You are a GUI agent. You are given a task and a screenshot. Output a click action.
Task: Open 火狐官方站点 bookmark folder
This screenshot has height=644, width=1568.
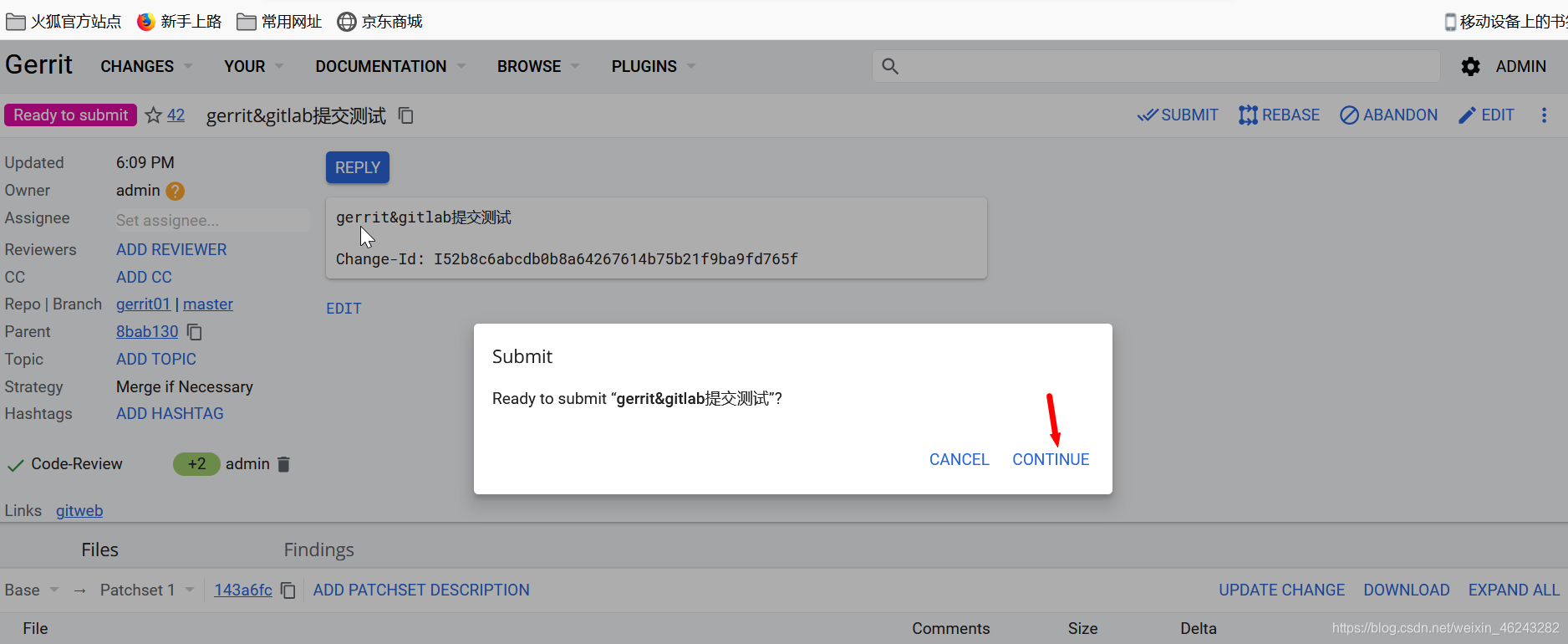[64, 21]
